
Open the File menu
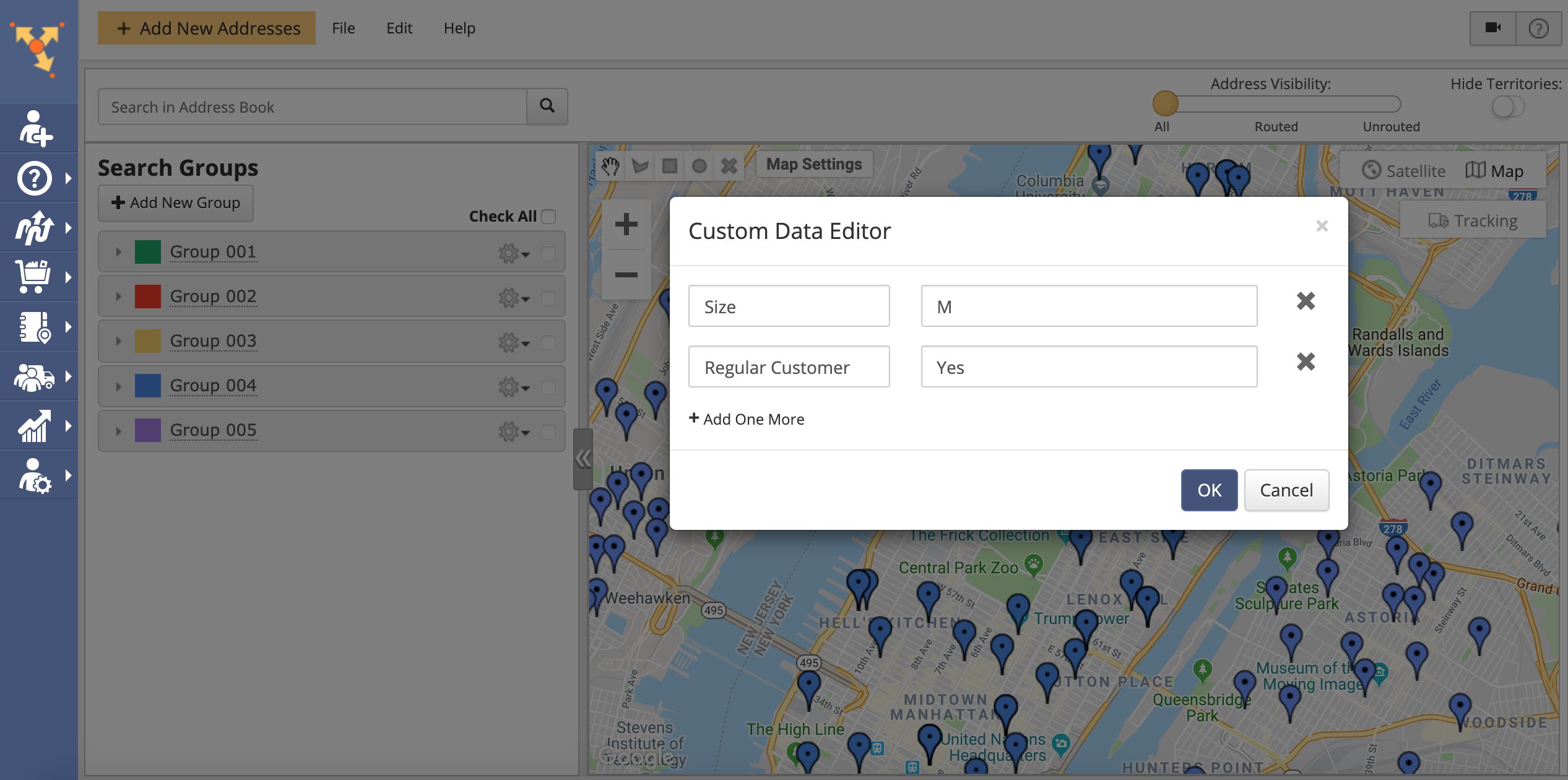pyautogui.click(x=344, y=28)
